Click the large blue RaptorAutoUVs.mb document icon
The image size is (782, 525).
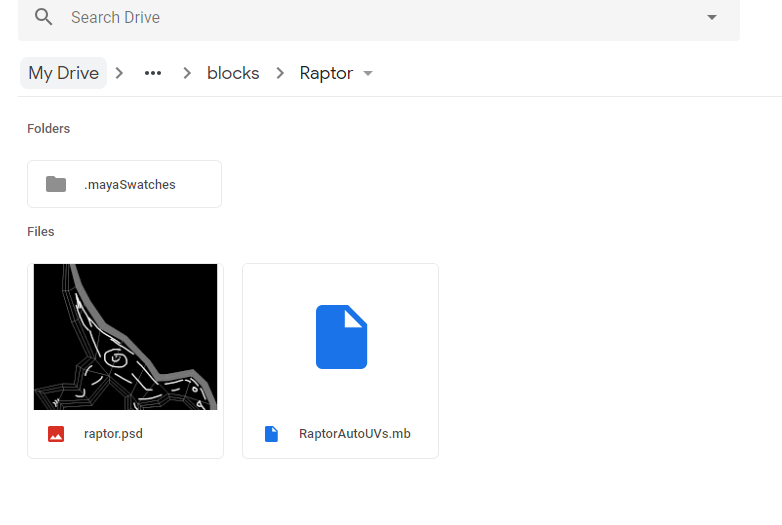[x=341, y=337]
